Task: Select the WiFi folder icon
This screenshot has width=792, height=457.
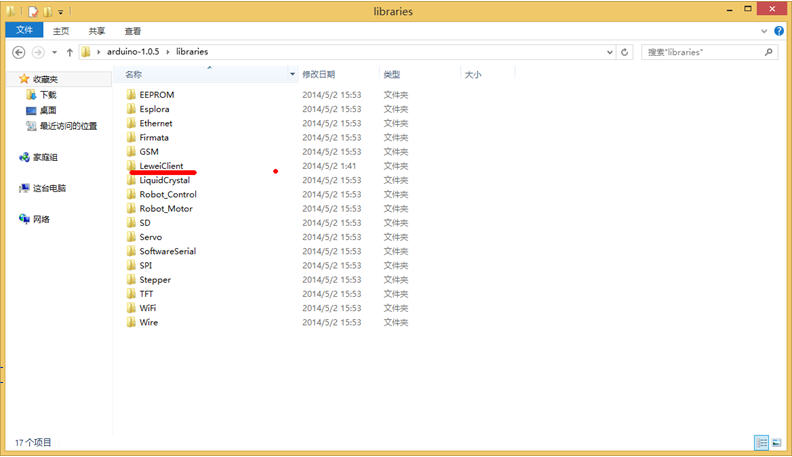Action: 131,308
